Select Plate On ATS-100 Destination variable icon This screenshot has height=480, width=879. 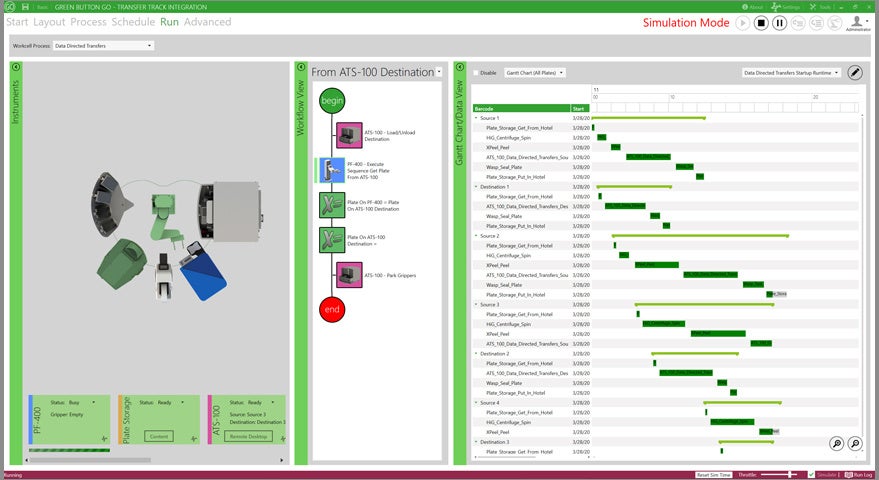tap(332, 239)
